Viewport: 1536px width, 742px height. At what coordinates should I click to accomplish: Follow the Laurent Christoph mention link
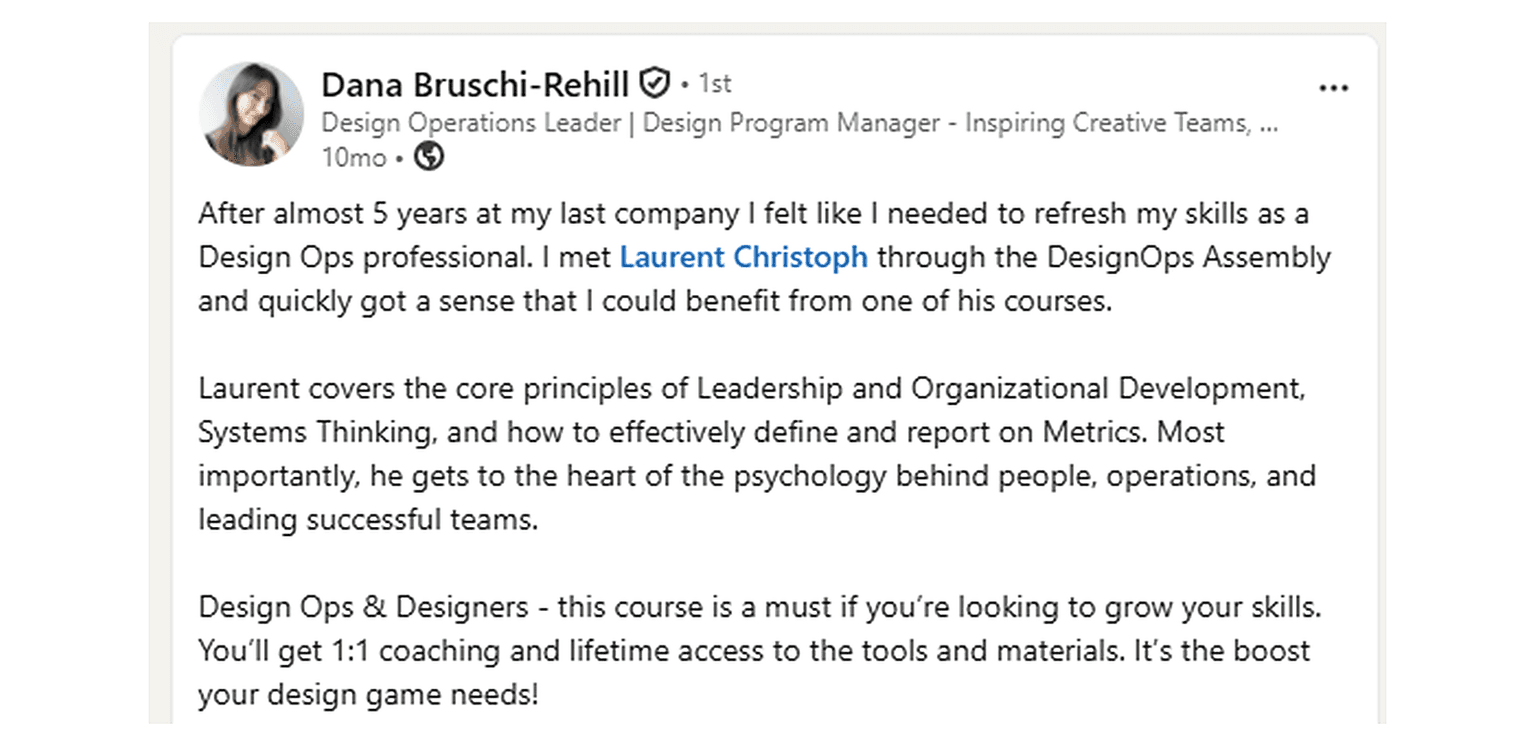click(x=744, y=257)
